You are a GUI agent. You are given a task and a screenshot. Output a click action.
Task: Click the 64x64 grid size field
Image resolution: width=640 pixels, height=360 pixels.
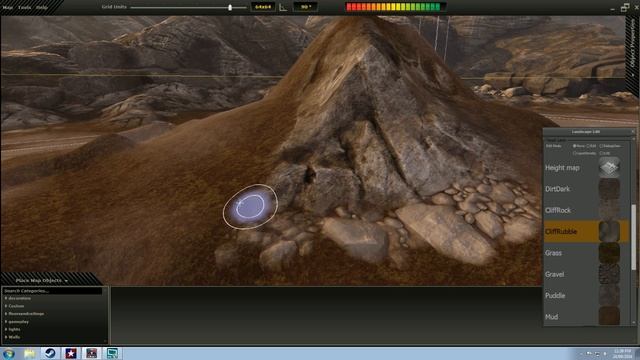(263, 7)
